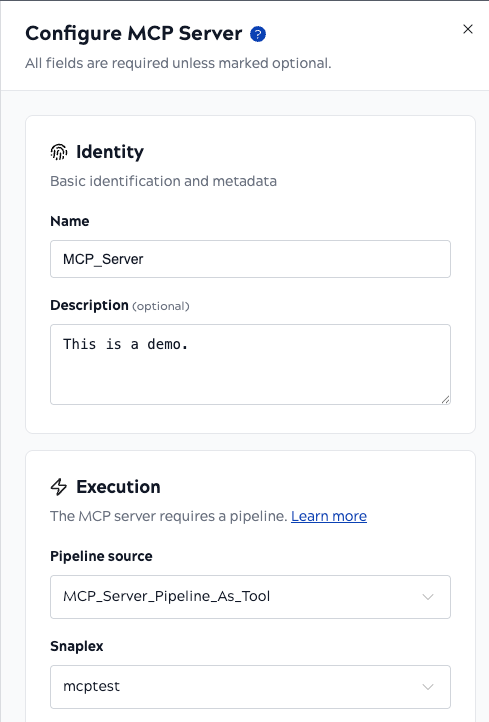Screen dimensions: 489x722
Task: Open the Learn more link
Action: point(329,516)
